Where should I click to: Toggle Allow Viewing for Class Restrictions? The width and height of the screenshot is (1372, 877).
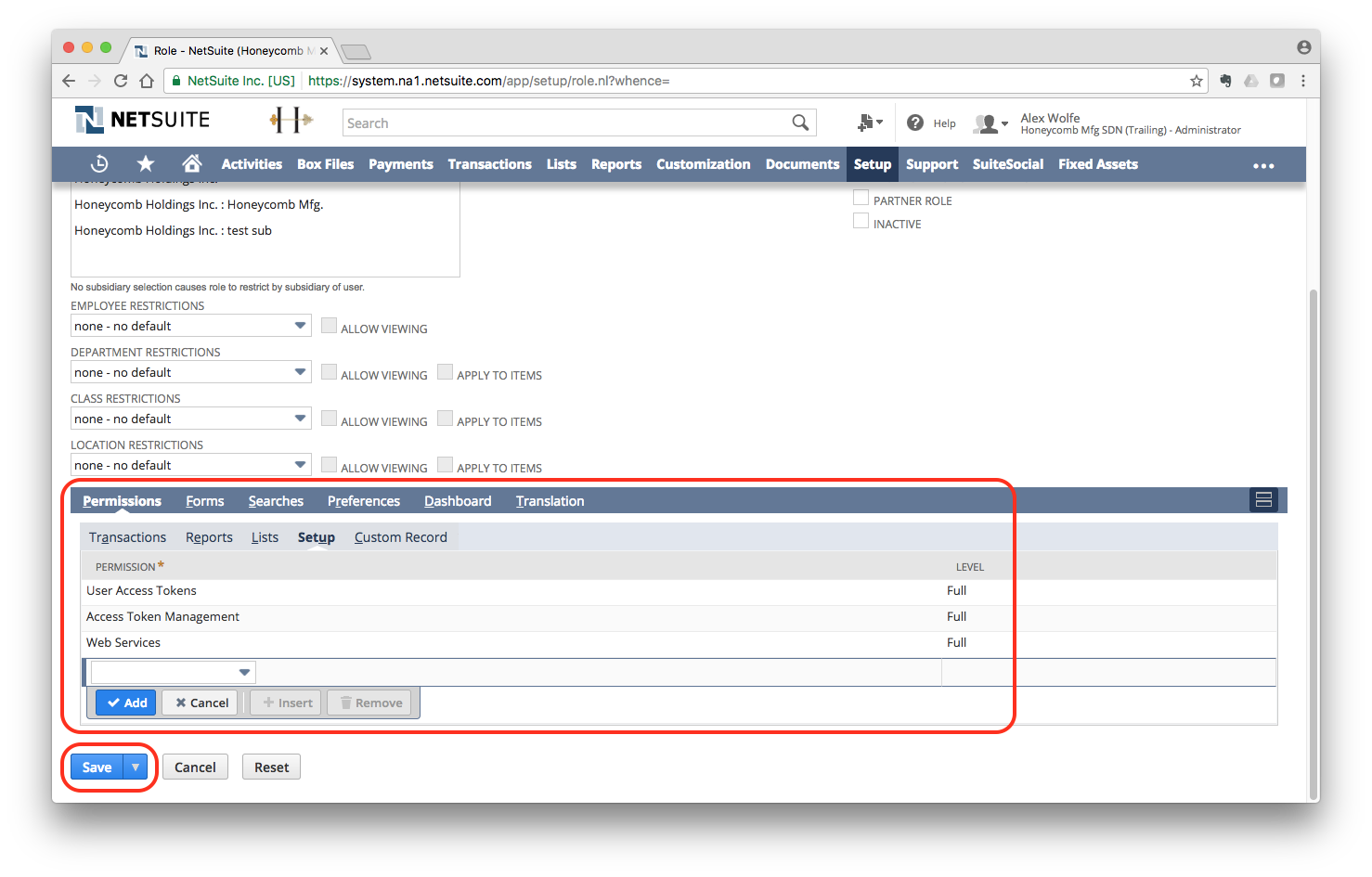329,419
